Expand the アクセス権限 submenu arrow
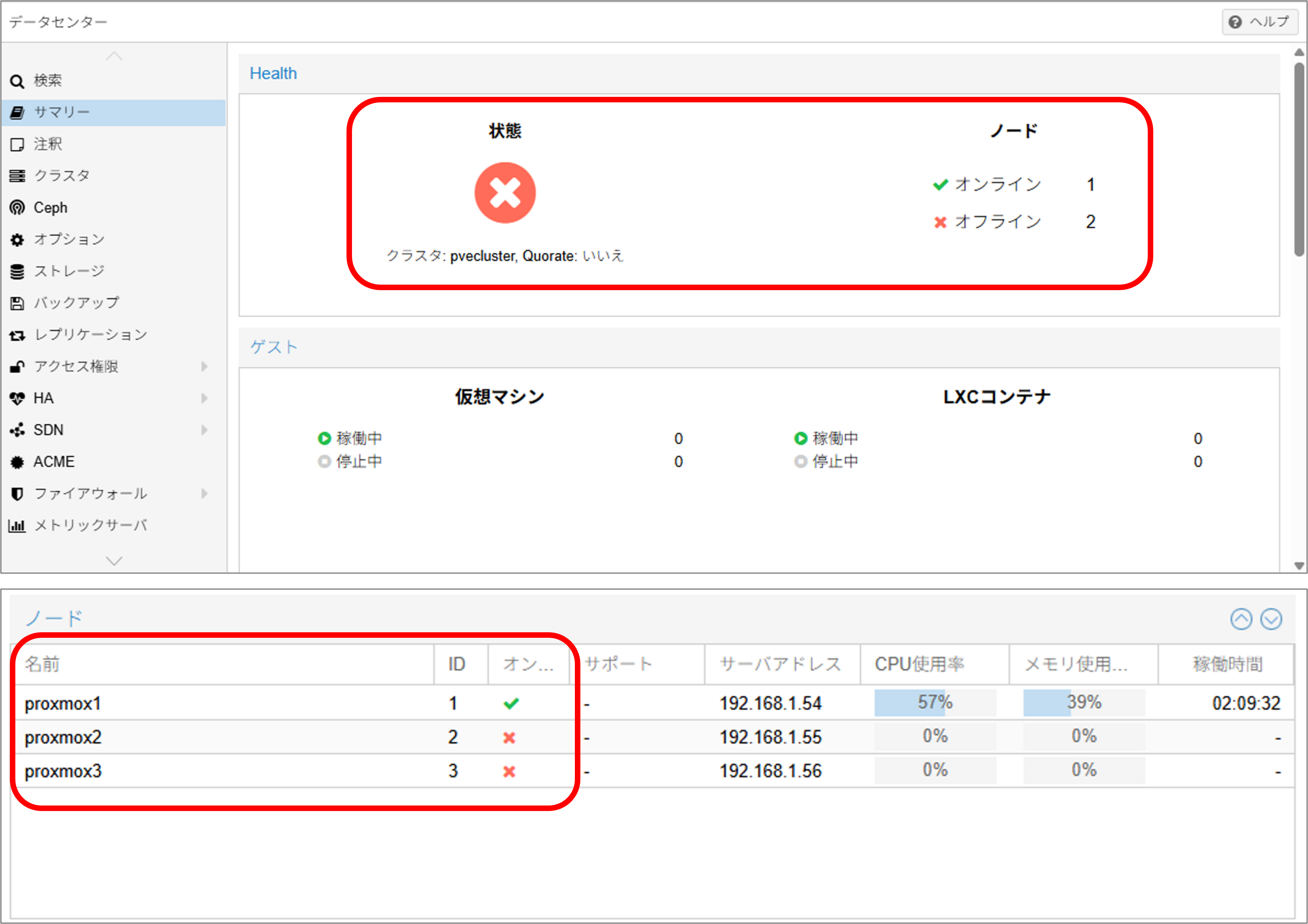The width and height of the screenshot is (1308, 924). click(204, 366)
